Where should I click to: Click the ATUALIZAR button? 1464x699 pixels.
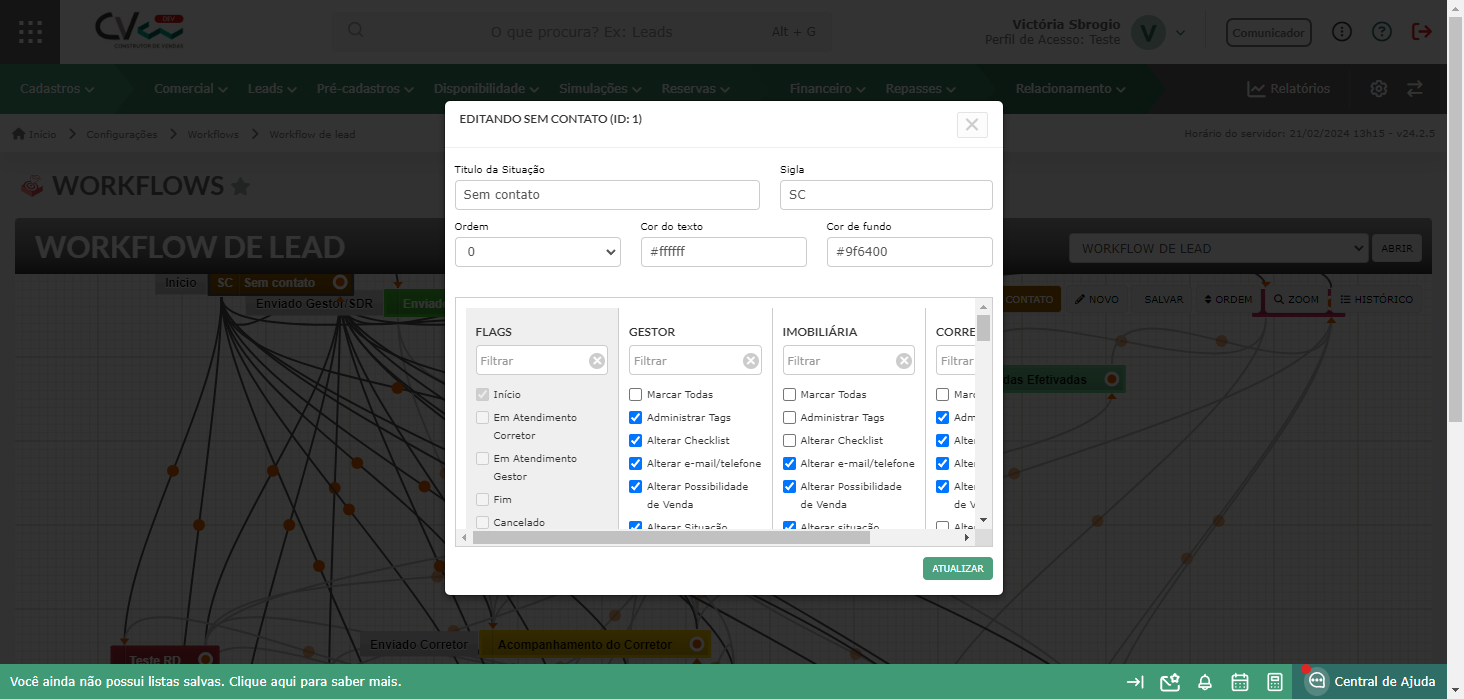tap(958, 569)
